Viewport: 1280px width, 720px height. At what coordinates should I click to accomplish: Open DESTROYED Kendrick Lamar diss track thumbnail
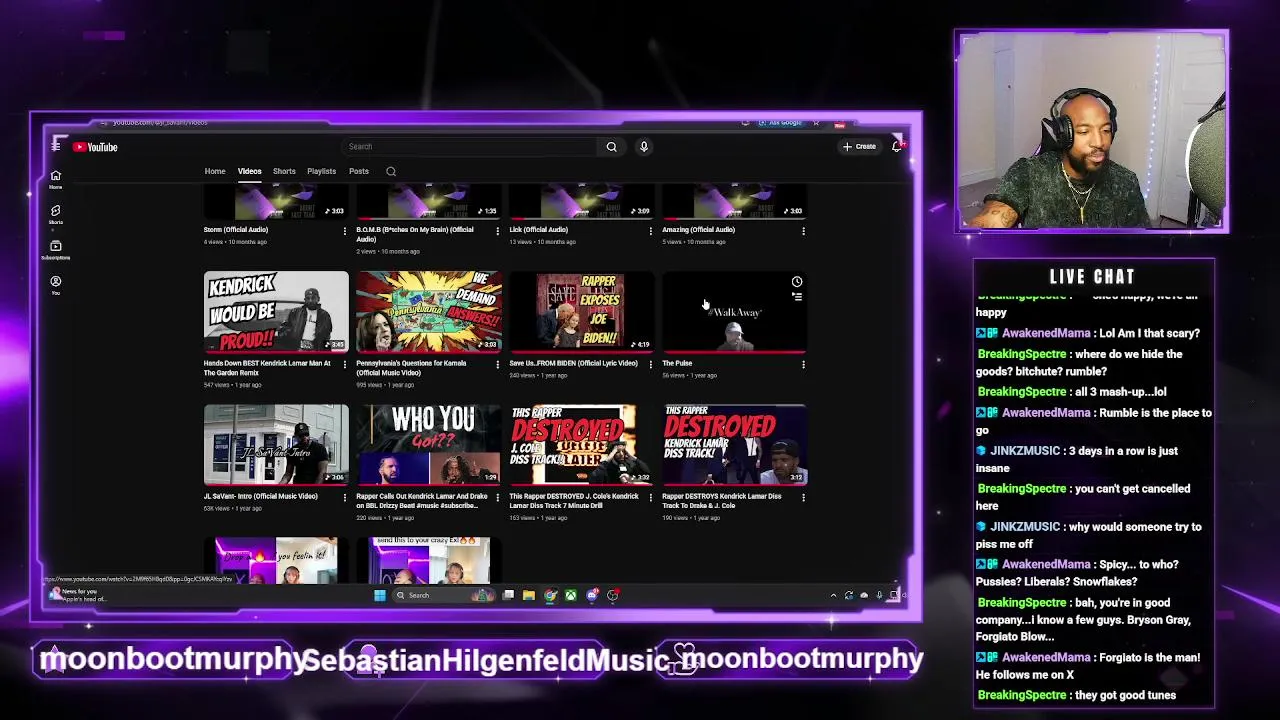(734, 445)
